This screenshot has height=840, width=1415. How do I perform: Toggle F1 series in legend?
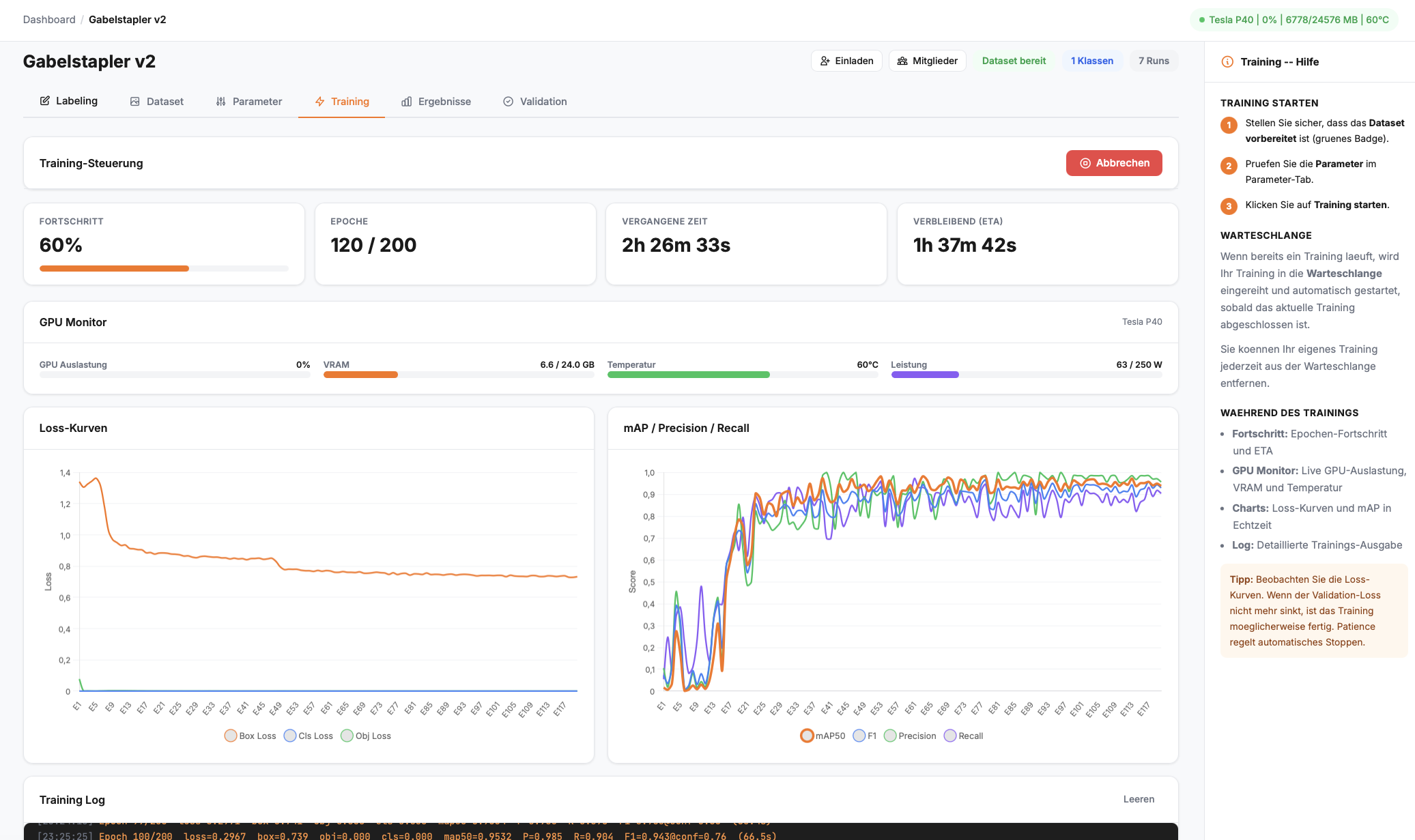(x=865, y=736)
